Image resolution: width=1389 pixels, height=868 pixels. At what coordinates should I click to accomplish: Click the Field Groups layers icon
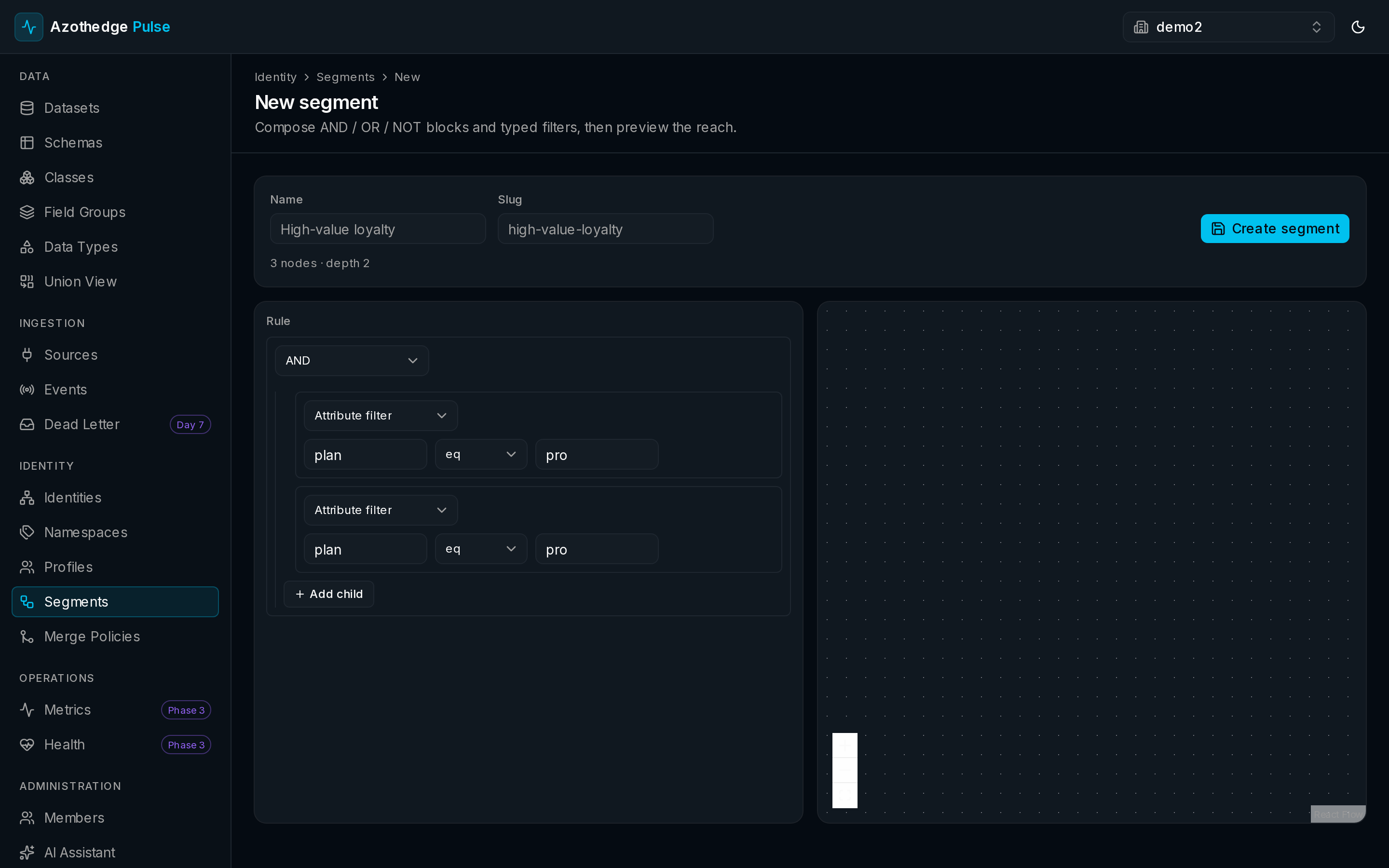pos(27,212)
